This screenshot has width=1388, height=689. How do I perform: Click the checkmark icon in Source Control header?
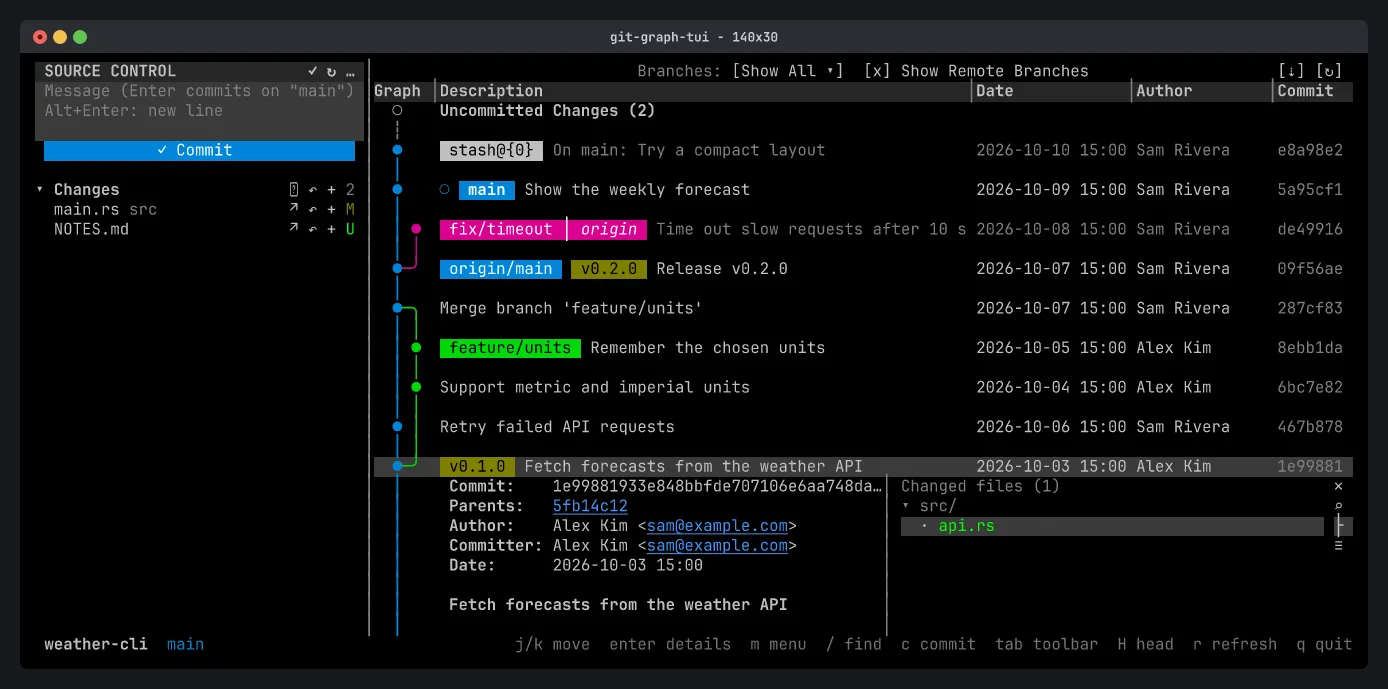click(x=312, y=71)
